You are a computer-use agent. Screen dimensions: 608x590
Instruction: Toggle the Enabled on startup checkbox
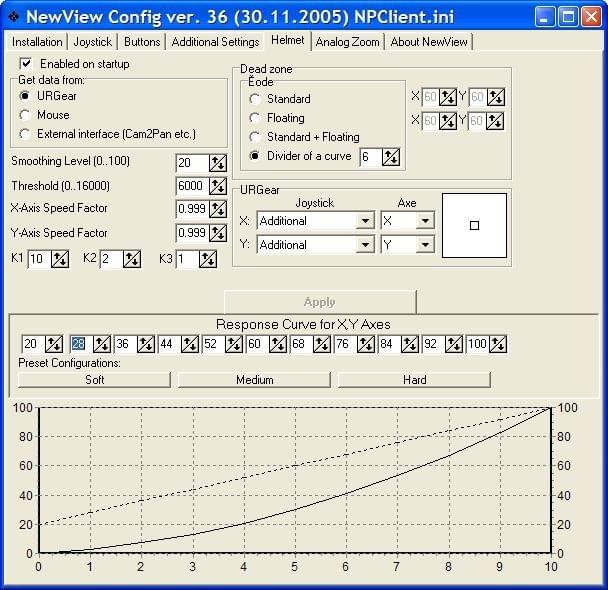point(25,64)
